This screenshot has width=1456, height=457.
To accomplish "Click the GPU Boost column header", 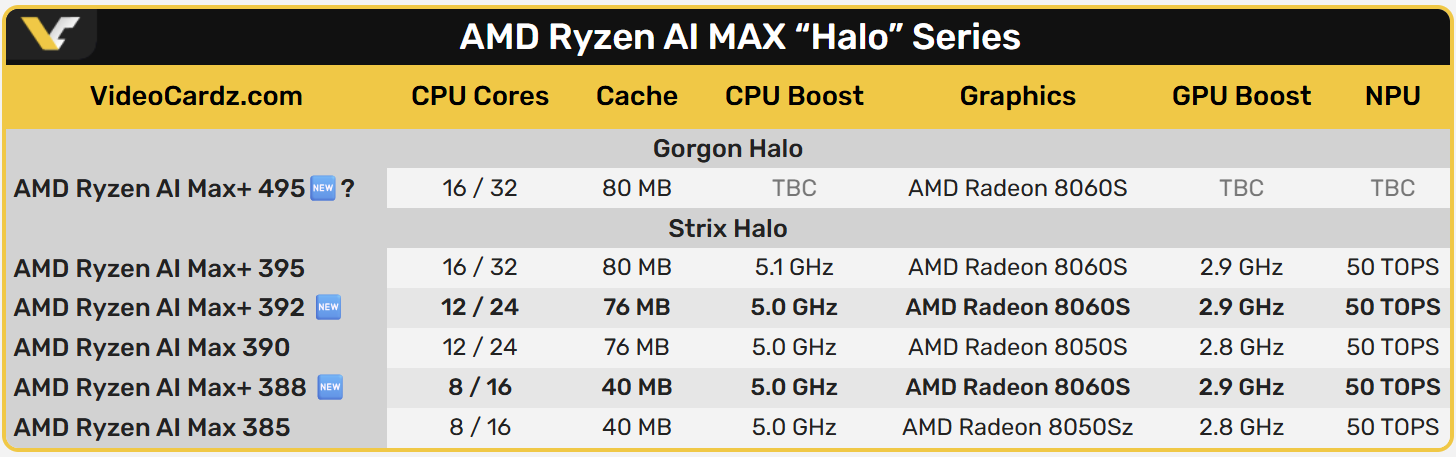I will point(1241,97).
